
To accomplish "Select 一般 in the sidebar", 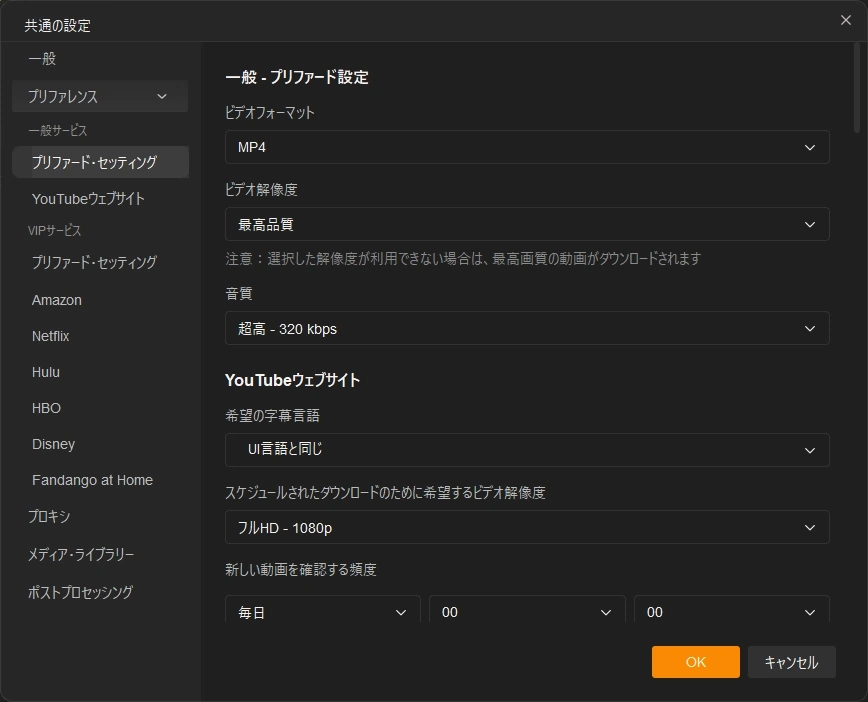I will click(x=100, y=59).
